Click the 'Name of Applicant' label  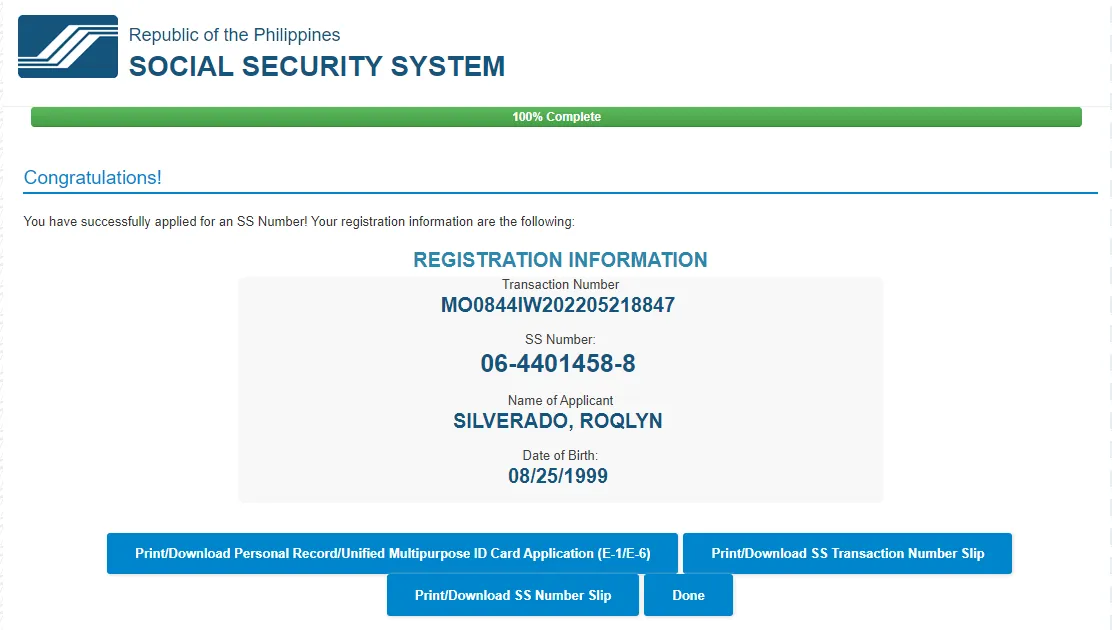(560, 401)
